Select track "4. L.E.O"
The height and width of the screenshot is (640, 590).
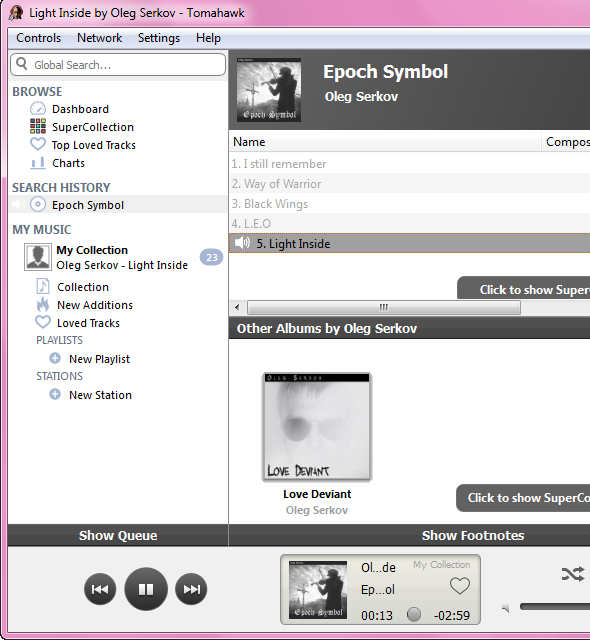(x=410, y=224)
